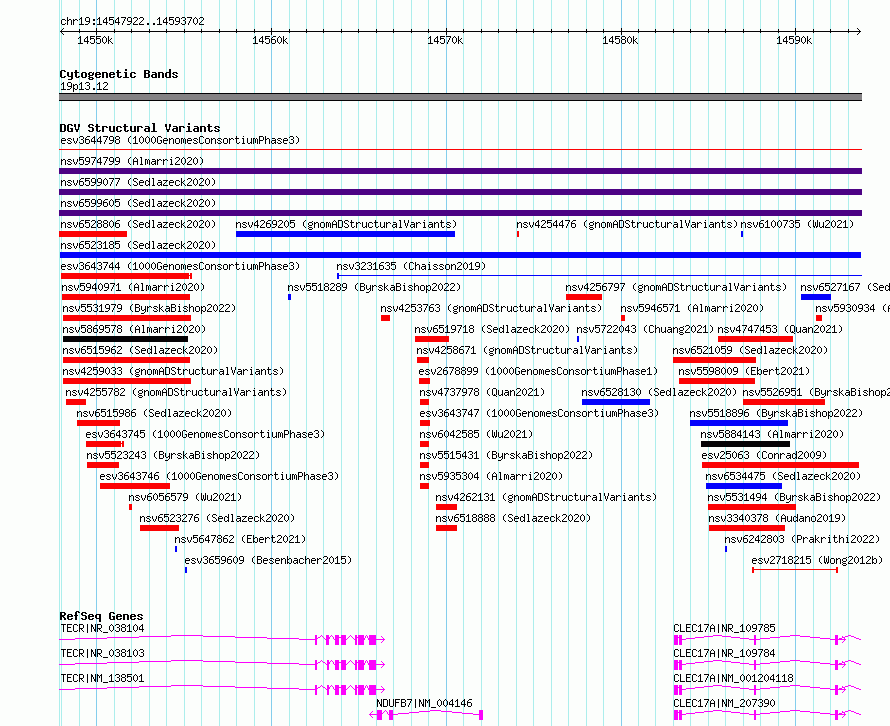
Task: Click nsv4747453 Quan2021 label
Action: coord(780,329)
